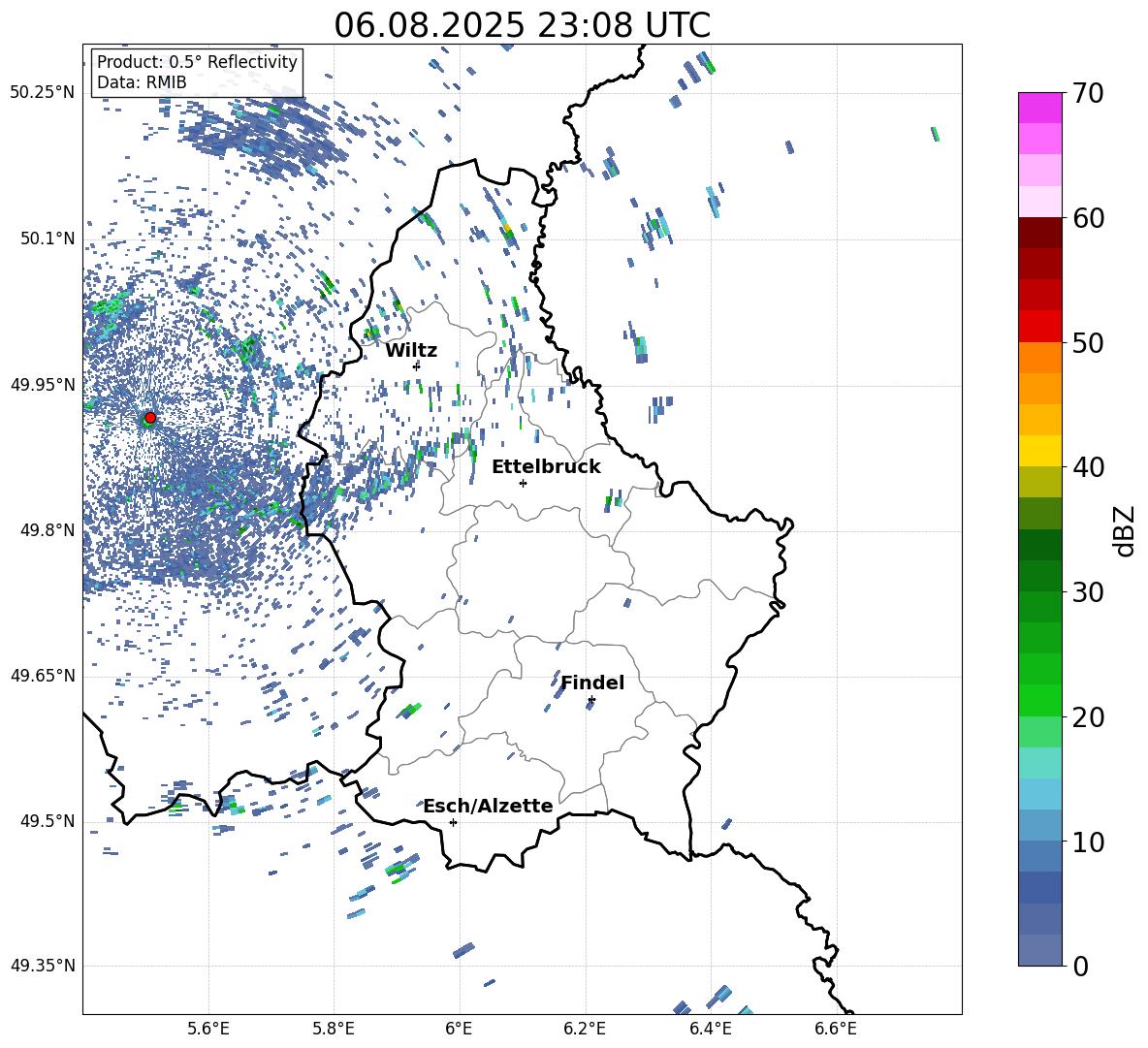The height and width of the screenshot is (1048, 1148).
Task: Click the 49.35°N latitude label
Action: (x=43, y=966)
